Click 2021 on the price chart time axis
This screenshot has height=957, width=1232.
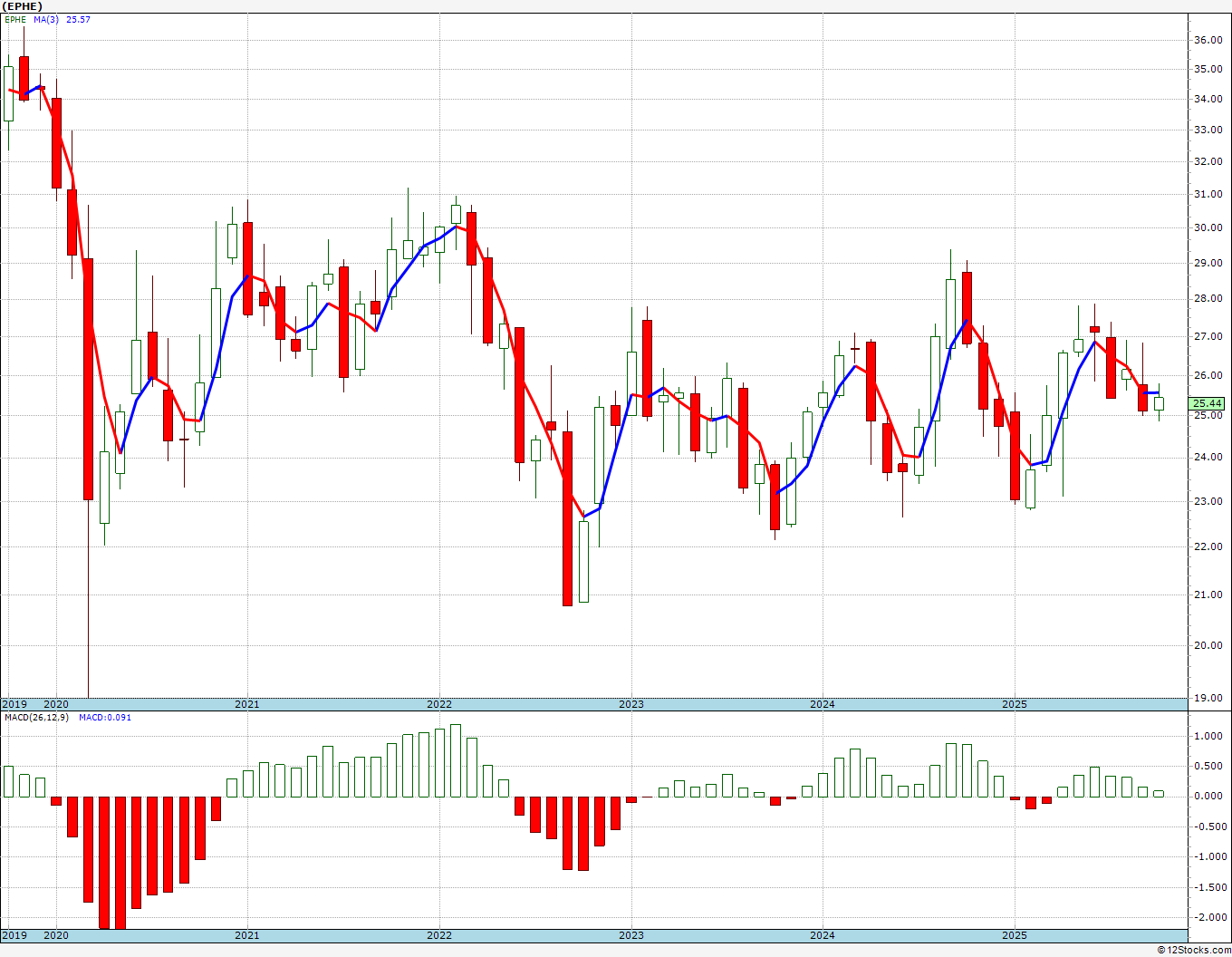(x=247, y=704)
